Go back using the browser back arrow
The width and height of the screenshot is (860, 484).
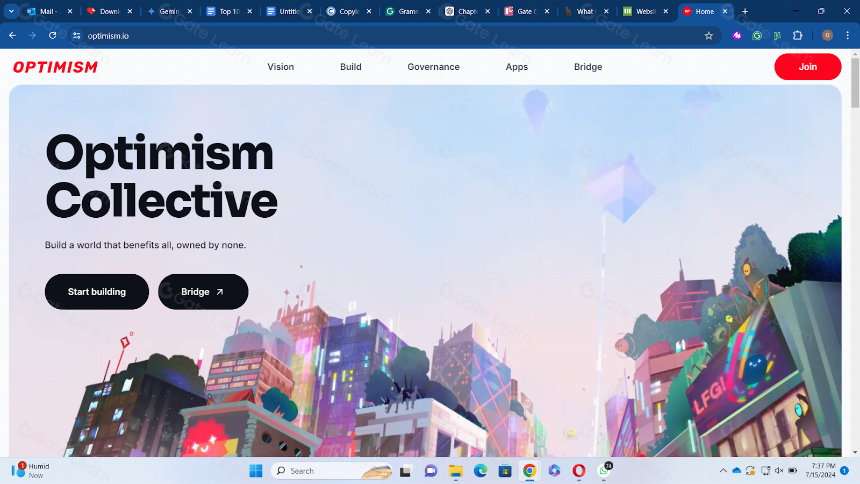click(x=13, y=36)
